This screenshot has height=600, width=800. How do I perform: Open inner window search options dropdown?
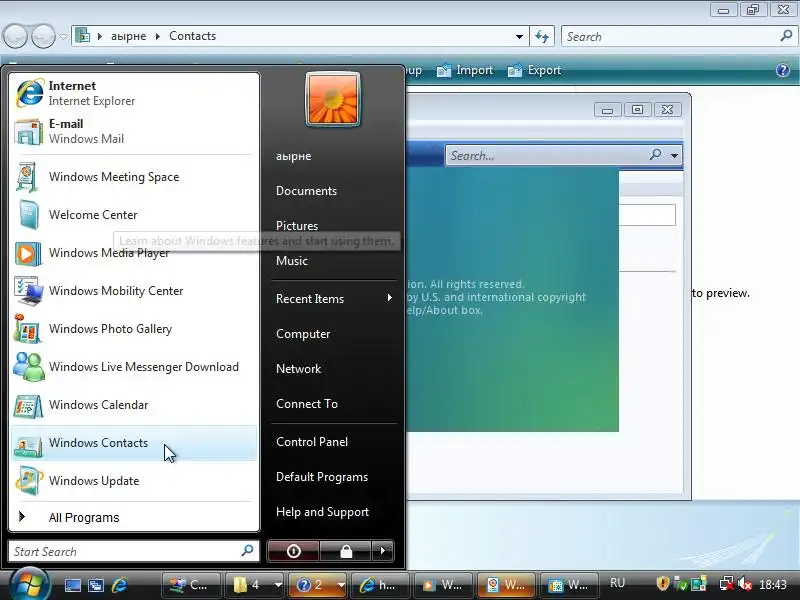point(674,155)
